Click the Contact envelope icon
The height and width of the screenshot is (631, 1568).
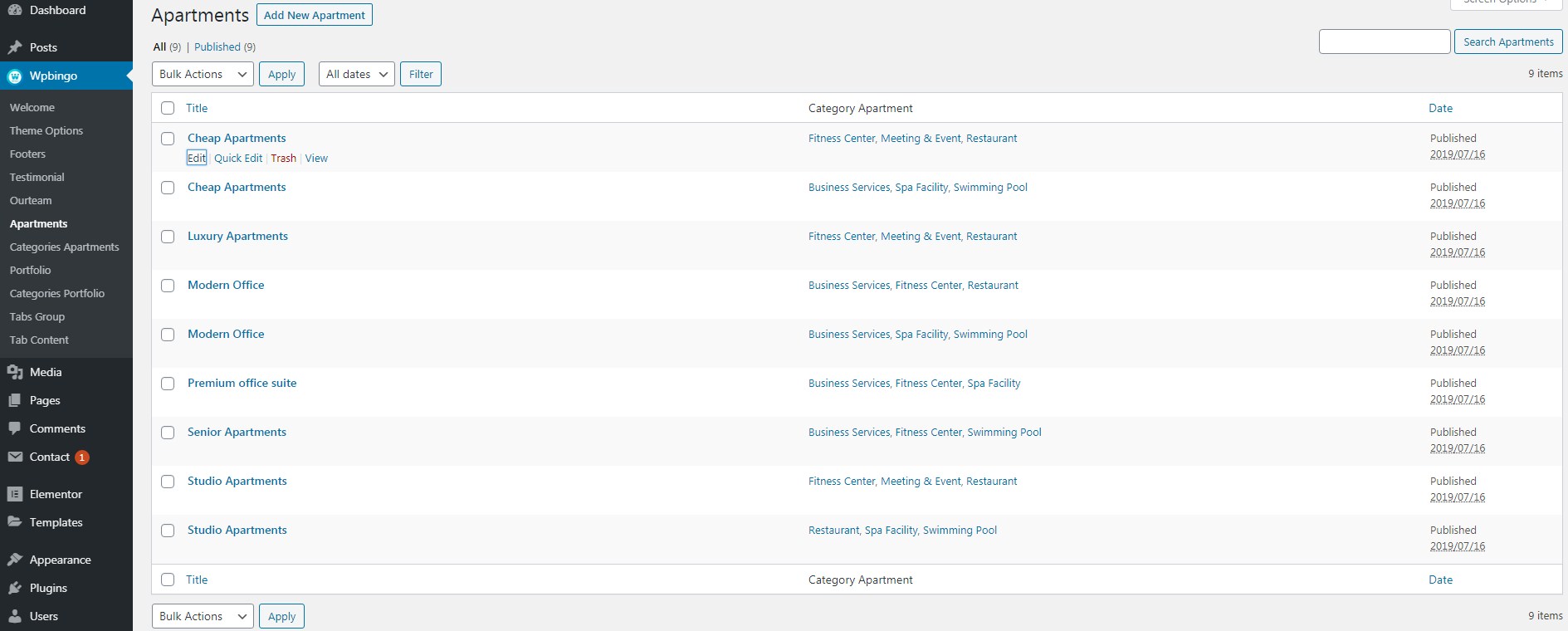point(15,457)
